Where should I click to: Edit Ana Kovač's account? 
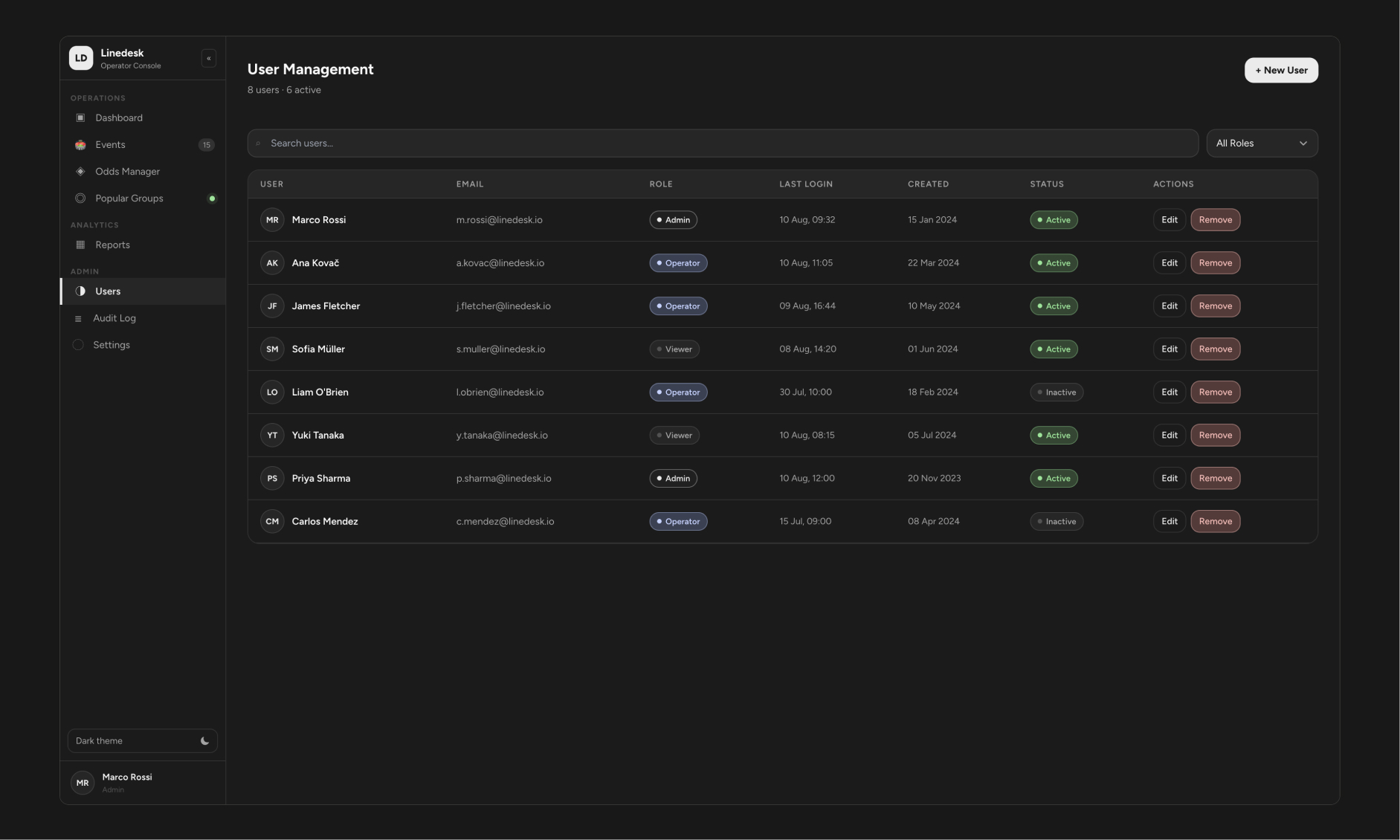tap(1170, 263)
